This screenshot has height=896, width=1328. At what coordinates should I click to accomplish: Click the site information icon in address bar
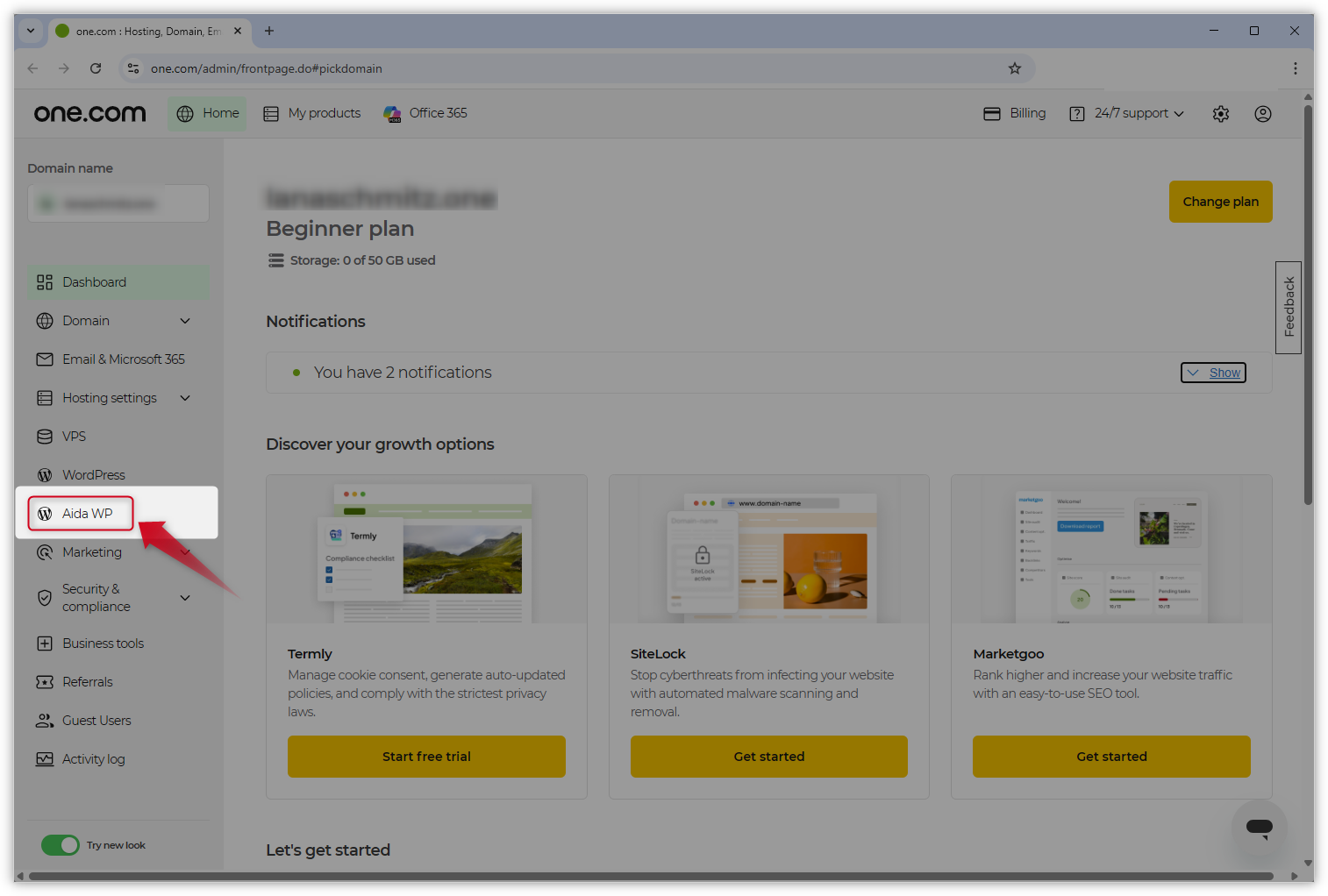[x=133, y=68]
